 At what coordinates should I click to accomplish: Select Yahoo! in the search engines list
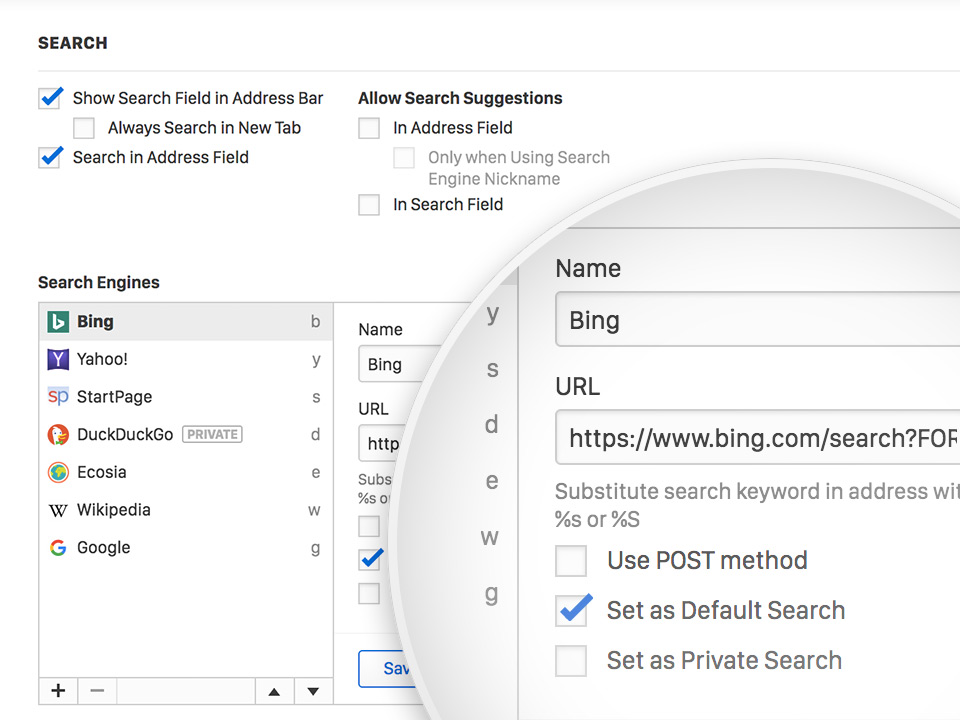[186, 359]
